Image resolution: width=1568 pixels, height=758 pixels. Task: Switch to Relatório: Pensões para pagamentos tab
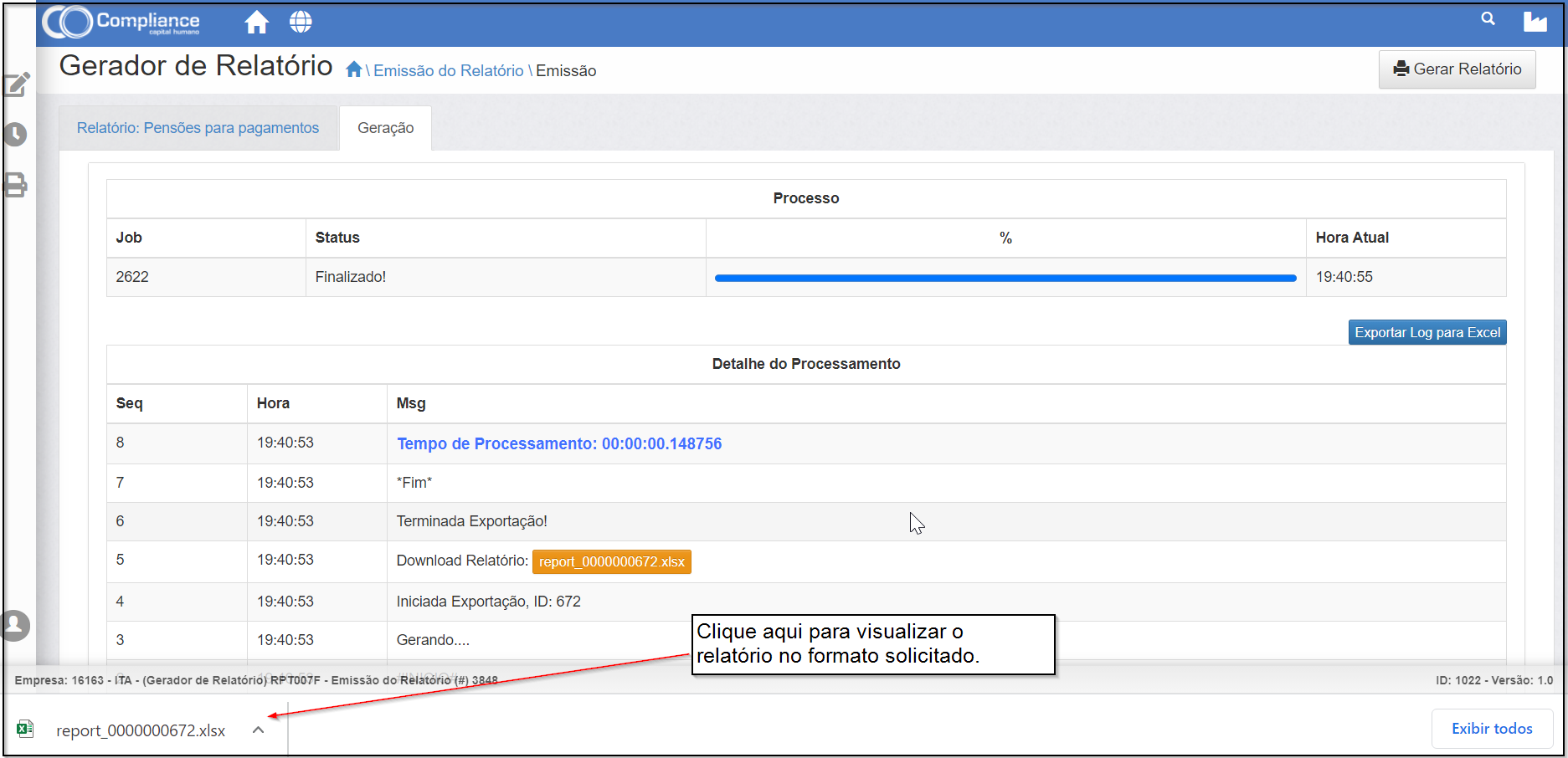pyautogui.click(x=198, y=128)
